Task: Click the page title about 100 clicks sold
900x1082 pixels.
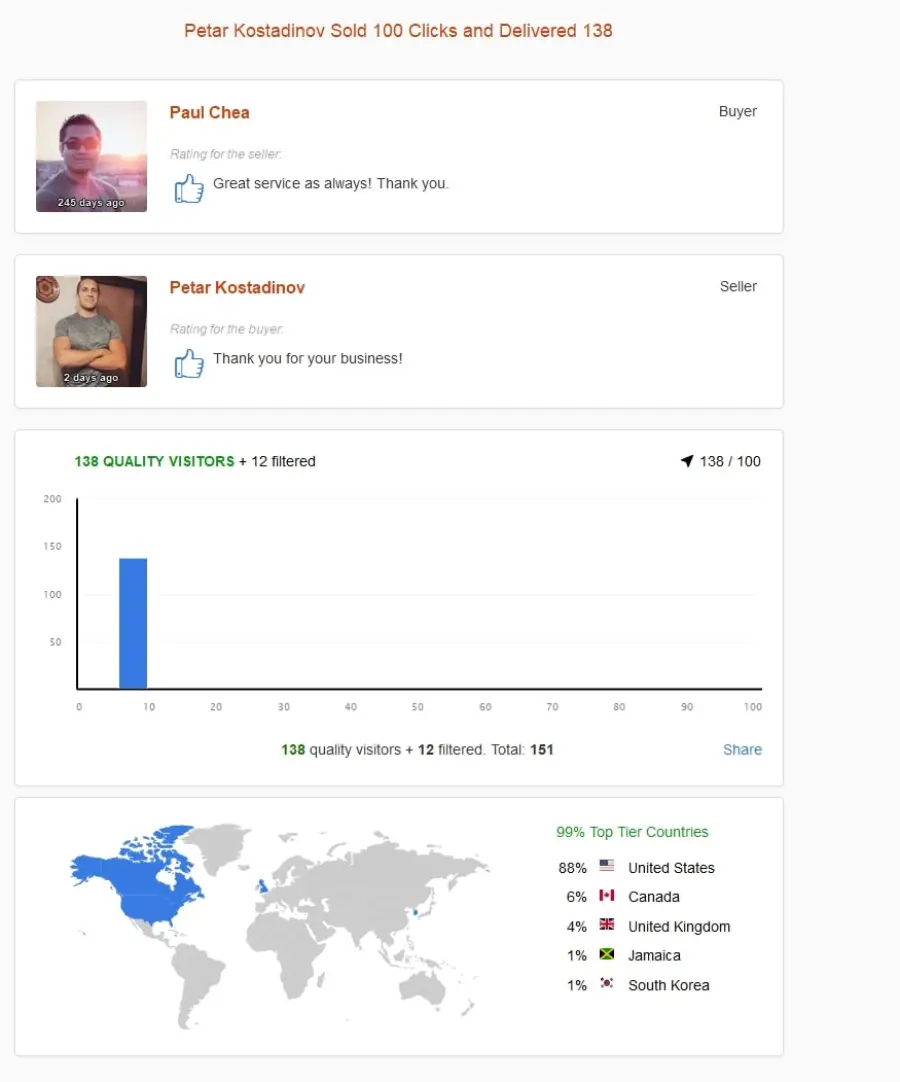Action: click(x=398, y=31)
